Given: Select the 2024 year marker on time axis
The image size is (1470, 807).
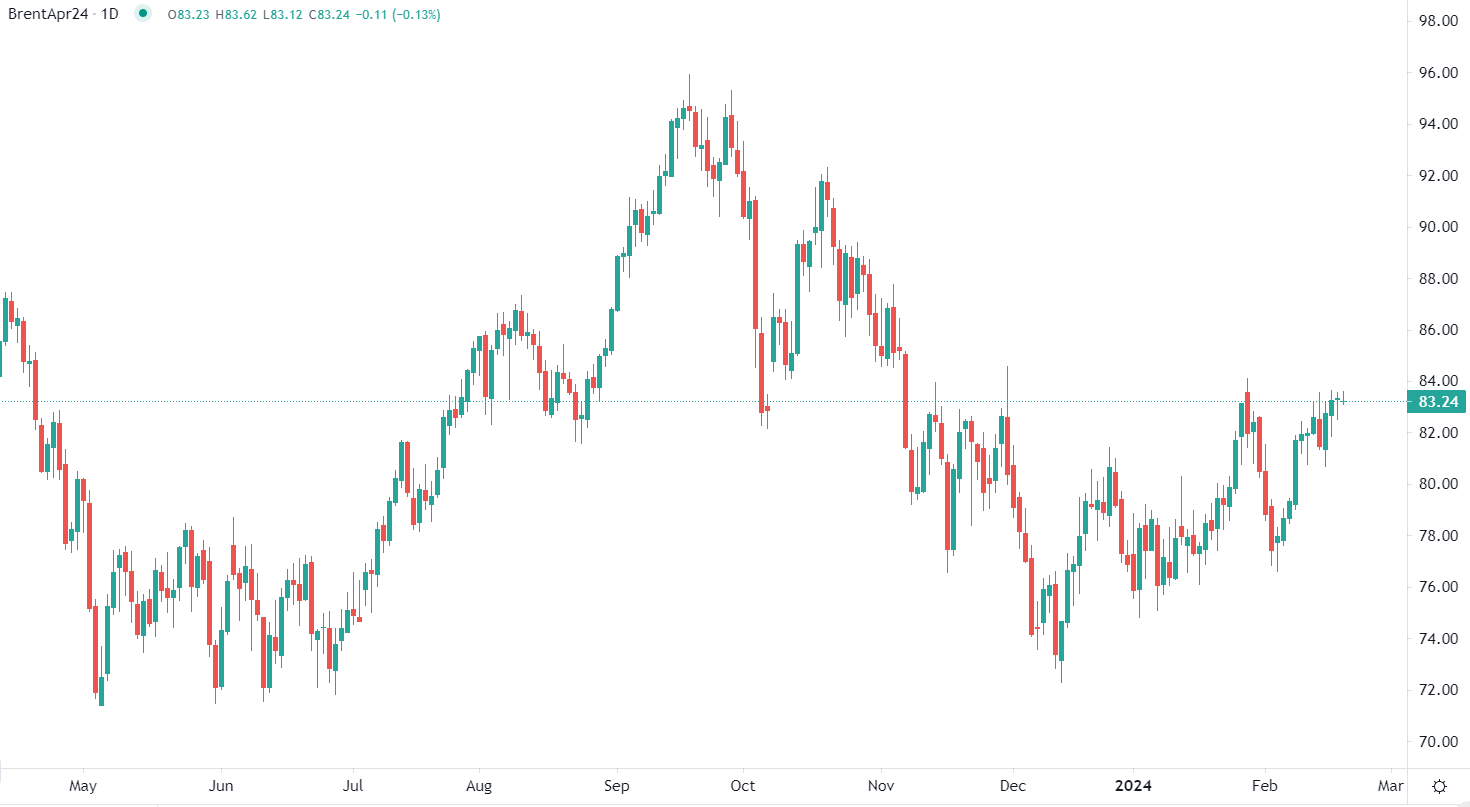Looking at the screenshot, I should (x=1133, y=786).
